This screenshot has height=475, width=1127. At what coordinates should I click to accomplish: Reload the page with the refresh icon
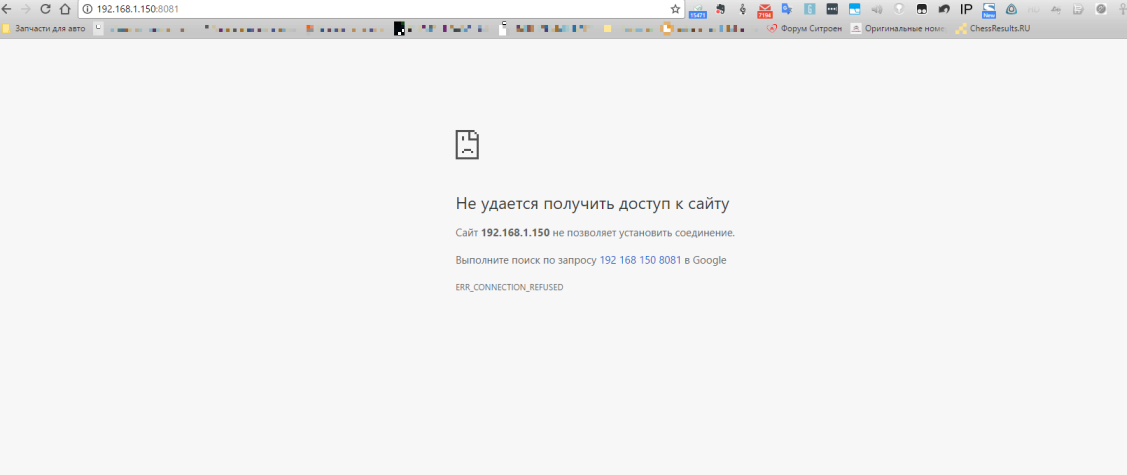click(45, 9)
